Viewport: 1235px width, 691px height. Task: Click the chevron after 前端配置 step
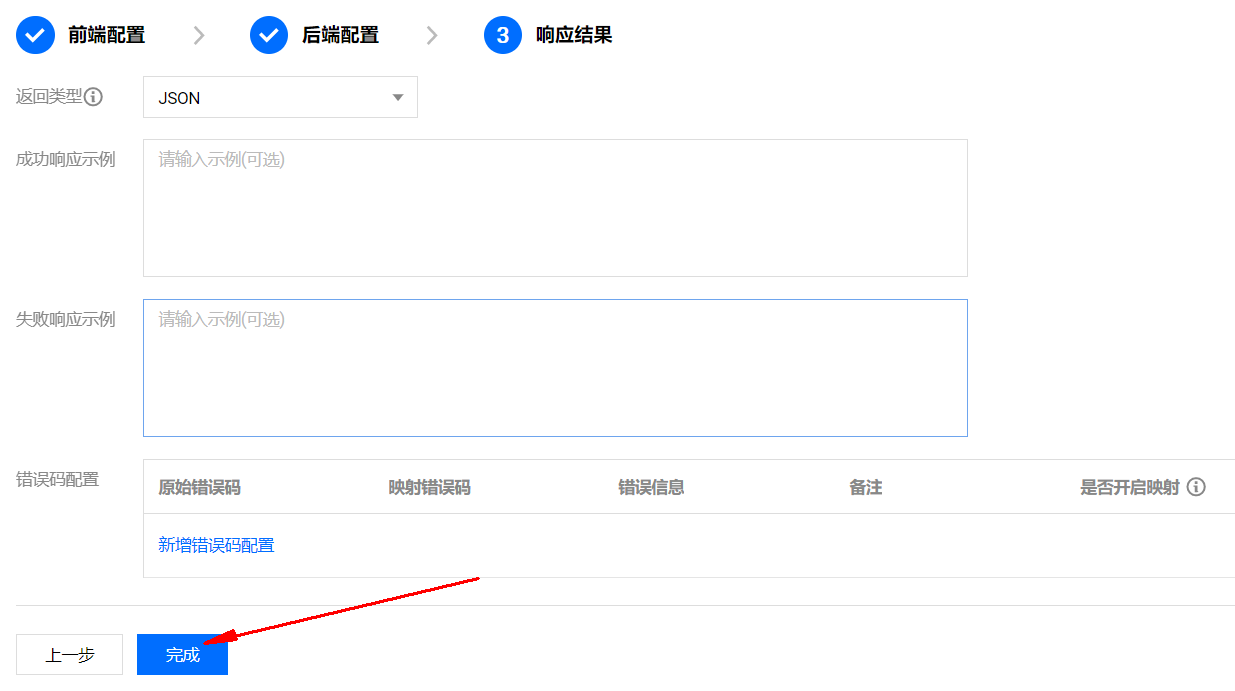tap(199, 36)
